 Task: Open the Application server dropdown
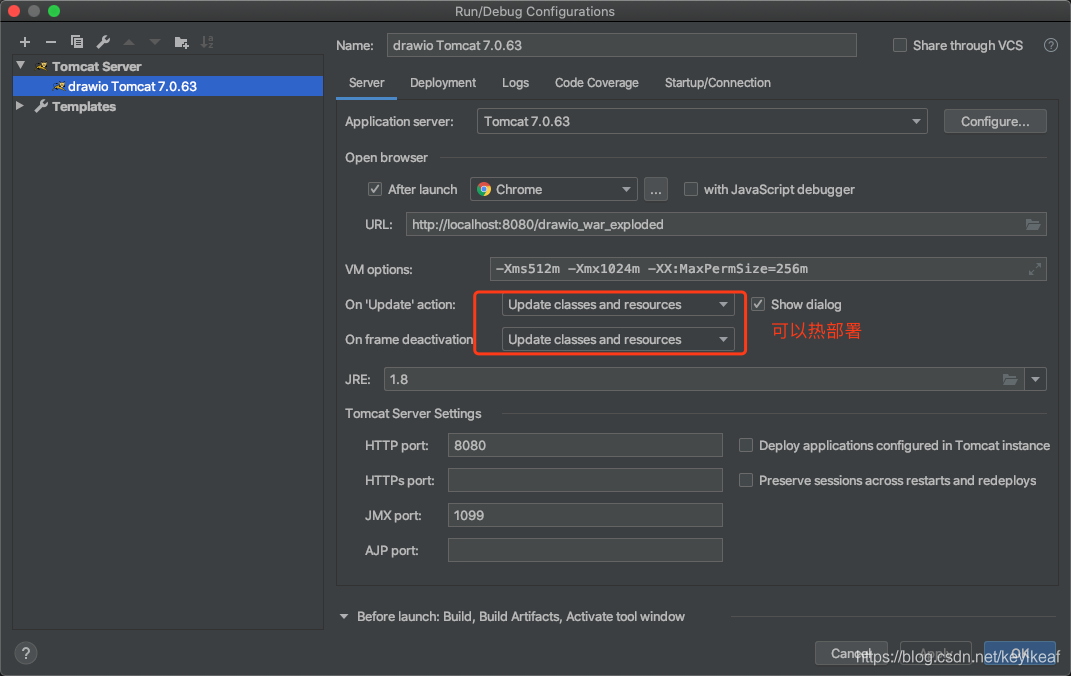tap(701, 122)
